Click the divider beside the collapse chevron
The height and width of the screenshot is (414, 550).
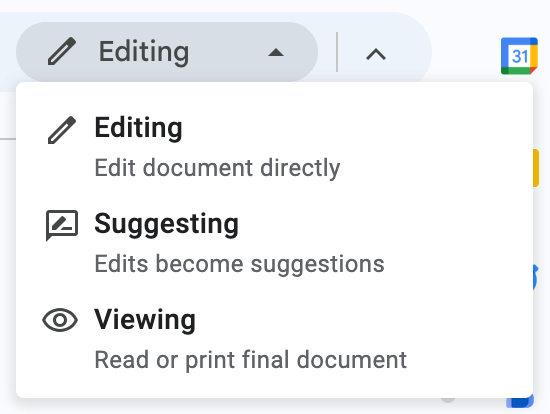coord(337,52)
